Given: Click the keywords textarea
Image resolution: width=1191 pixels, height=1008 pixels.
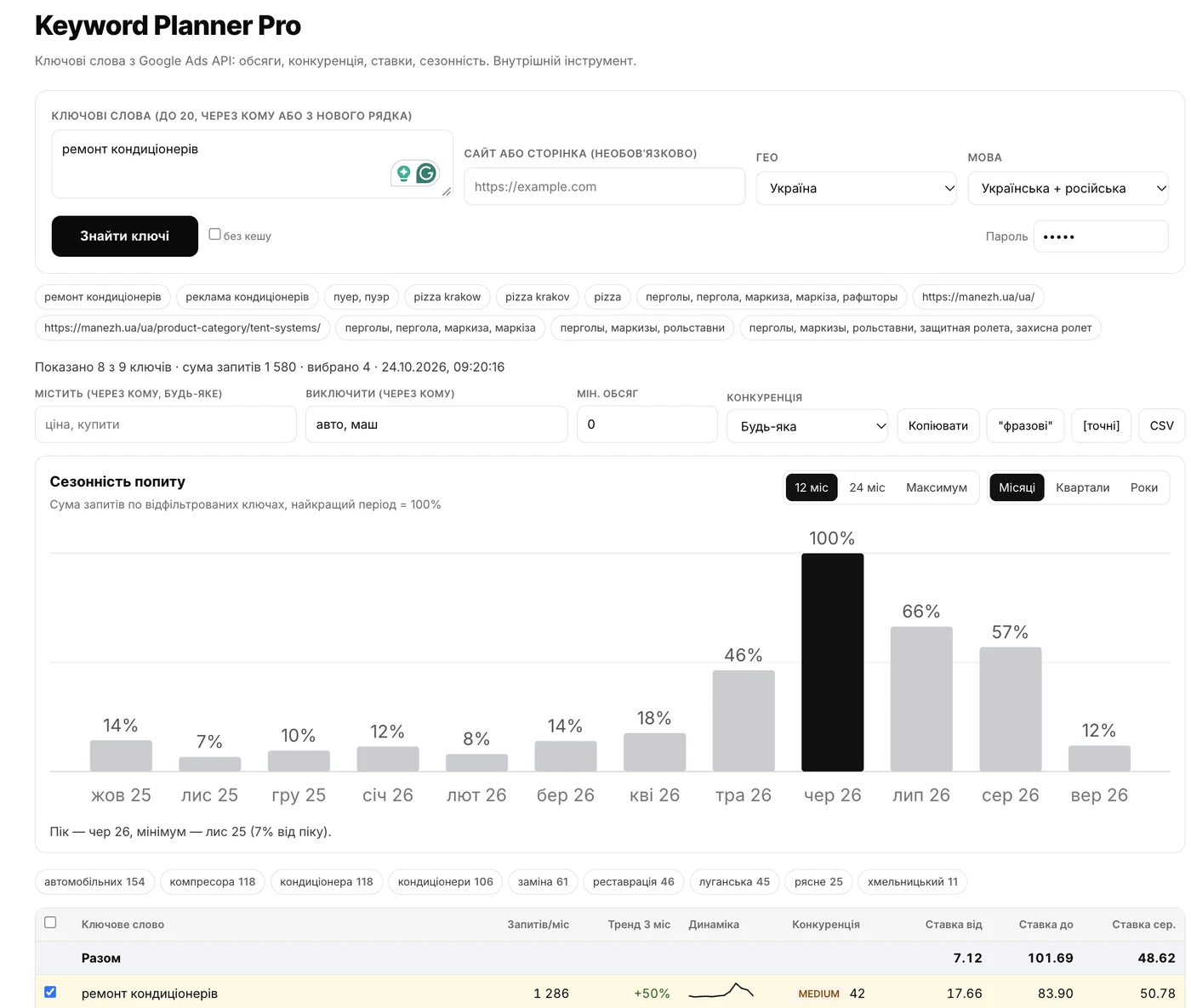Looking at the screenshot, I should pos(252,164).
